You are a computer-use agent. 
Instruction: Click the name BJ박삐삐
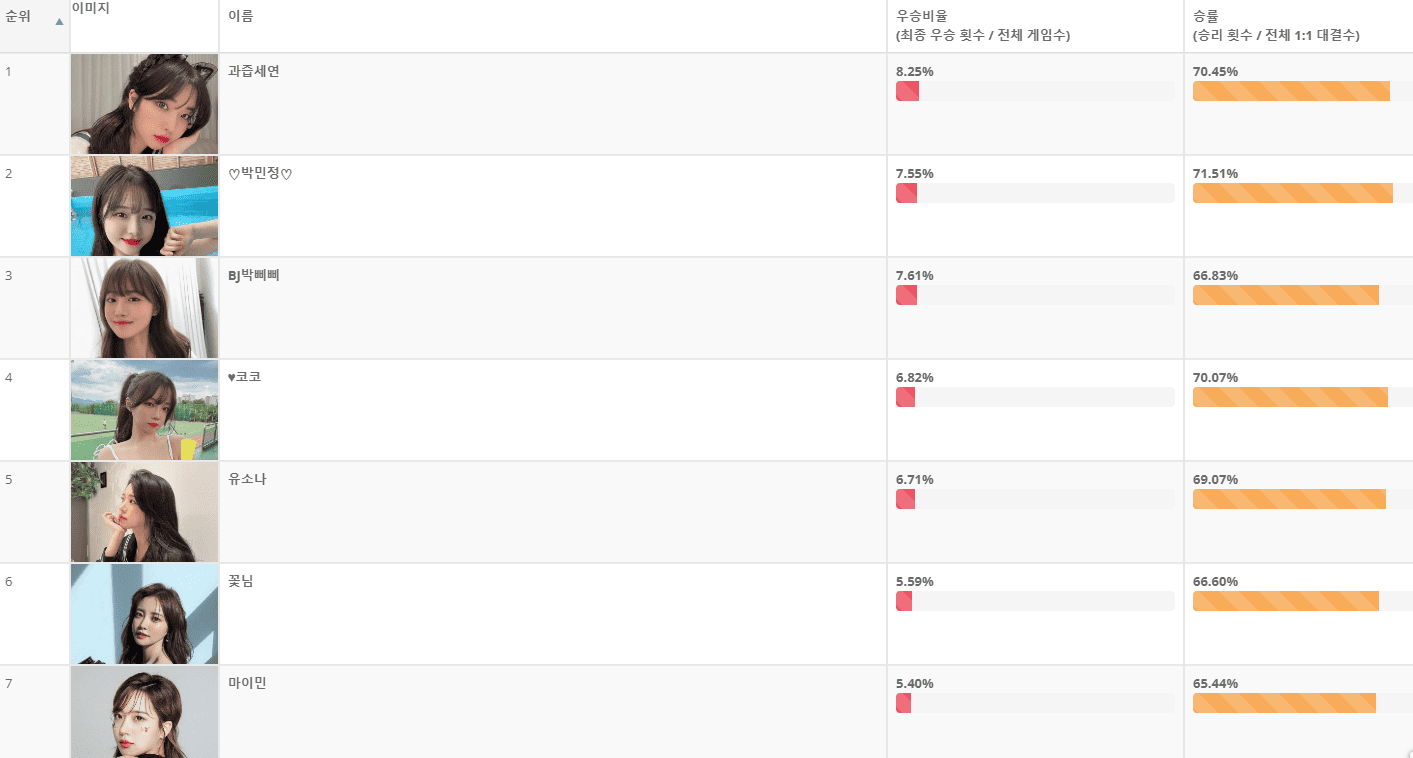click(254, 275)
